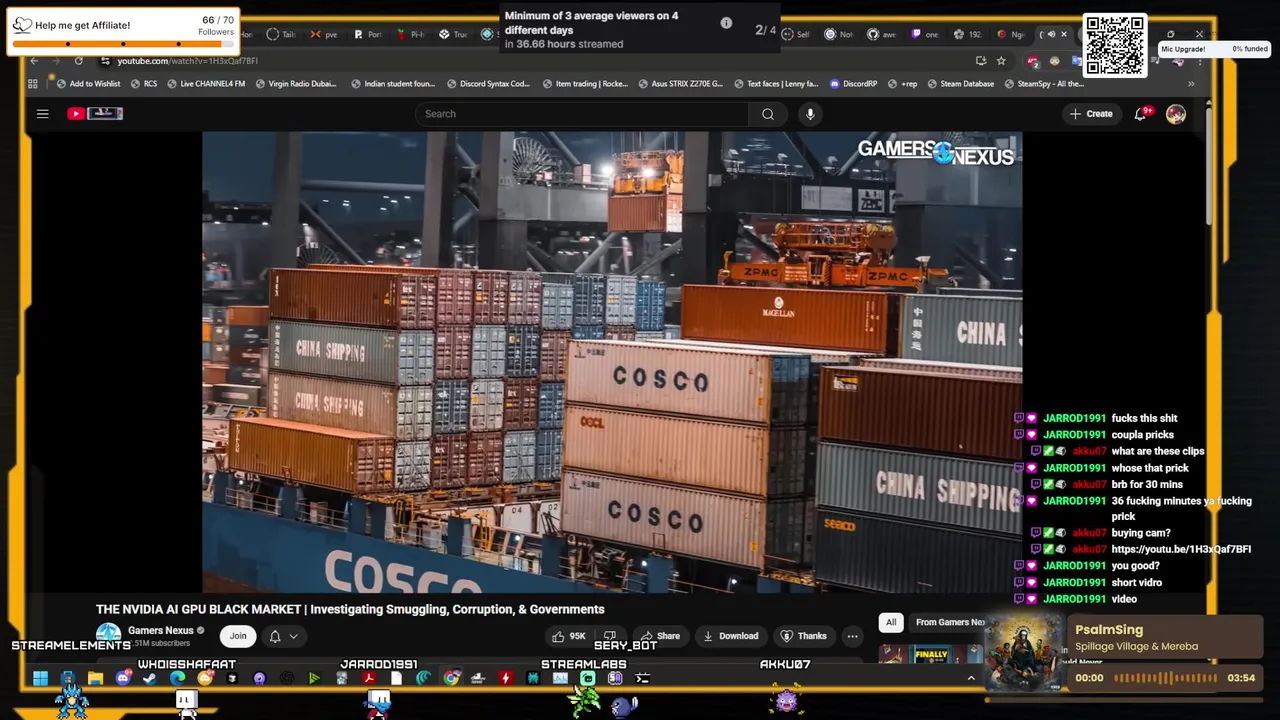
Task: Switch to the Ngi browser tab
Action: point(1012,35)
